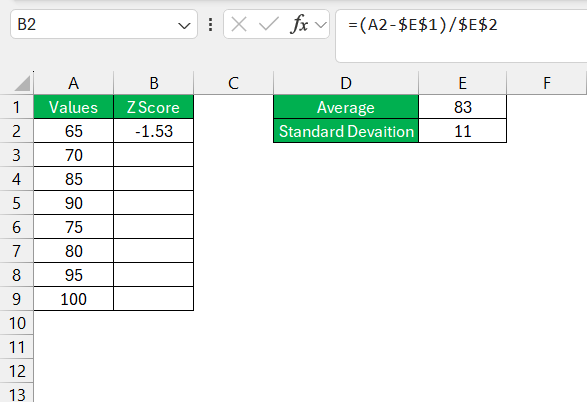Screen dimensions: 587x402
Task: Select cell containing 85
Action: pos(73,179)
